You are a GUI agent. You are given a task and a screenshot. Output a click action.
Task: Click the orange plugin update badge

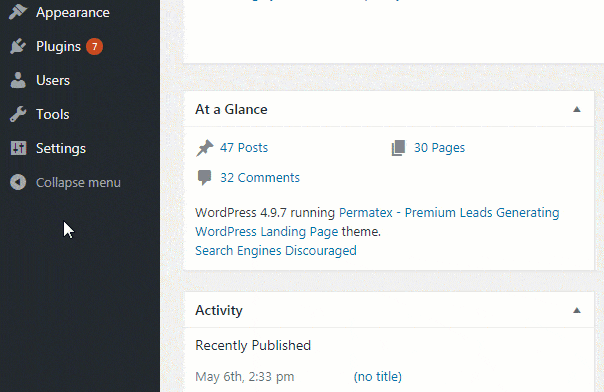click(x=94, y=47)
